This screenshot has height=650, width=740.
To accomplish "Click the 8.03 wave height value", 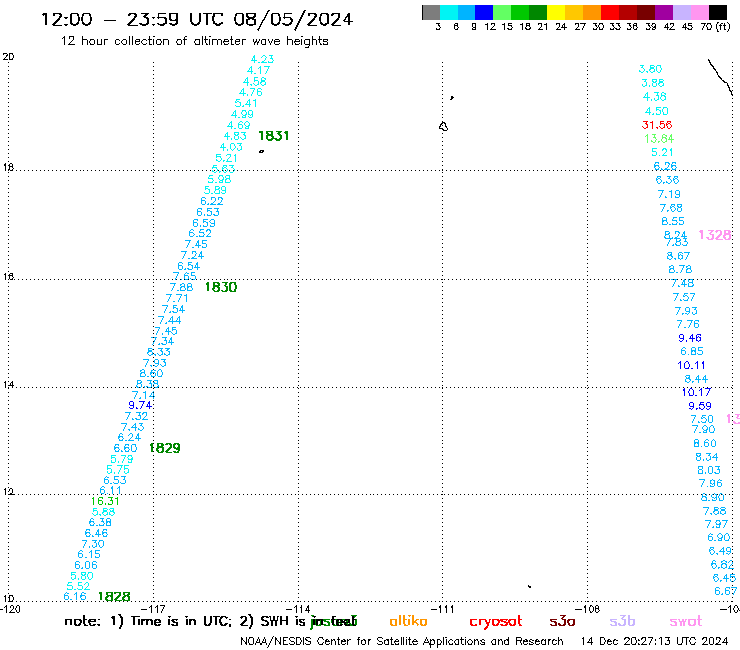I will pos(709,471).
